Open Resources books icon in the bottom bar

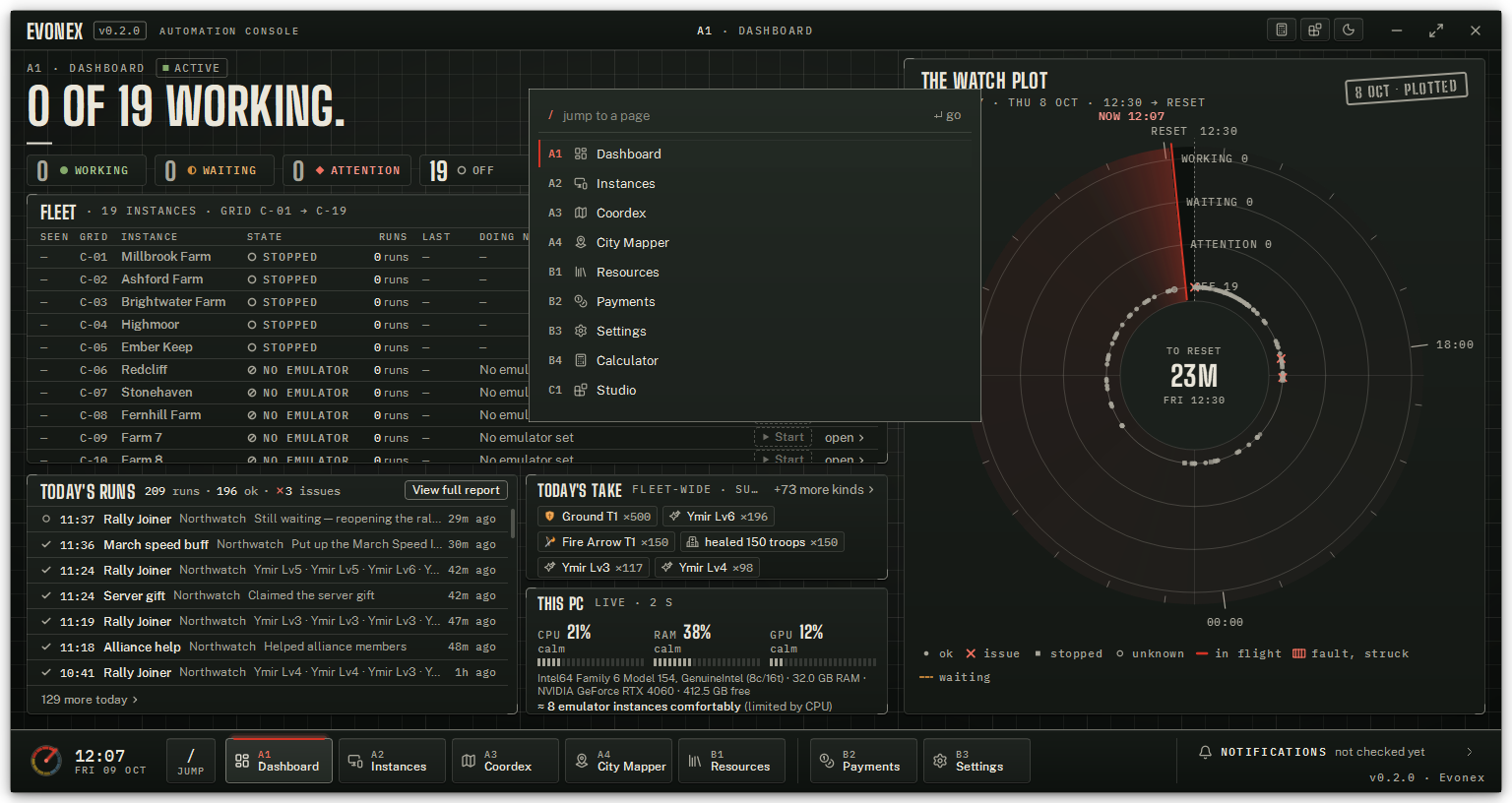tap(731, 761)
